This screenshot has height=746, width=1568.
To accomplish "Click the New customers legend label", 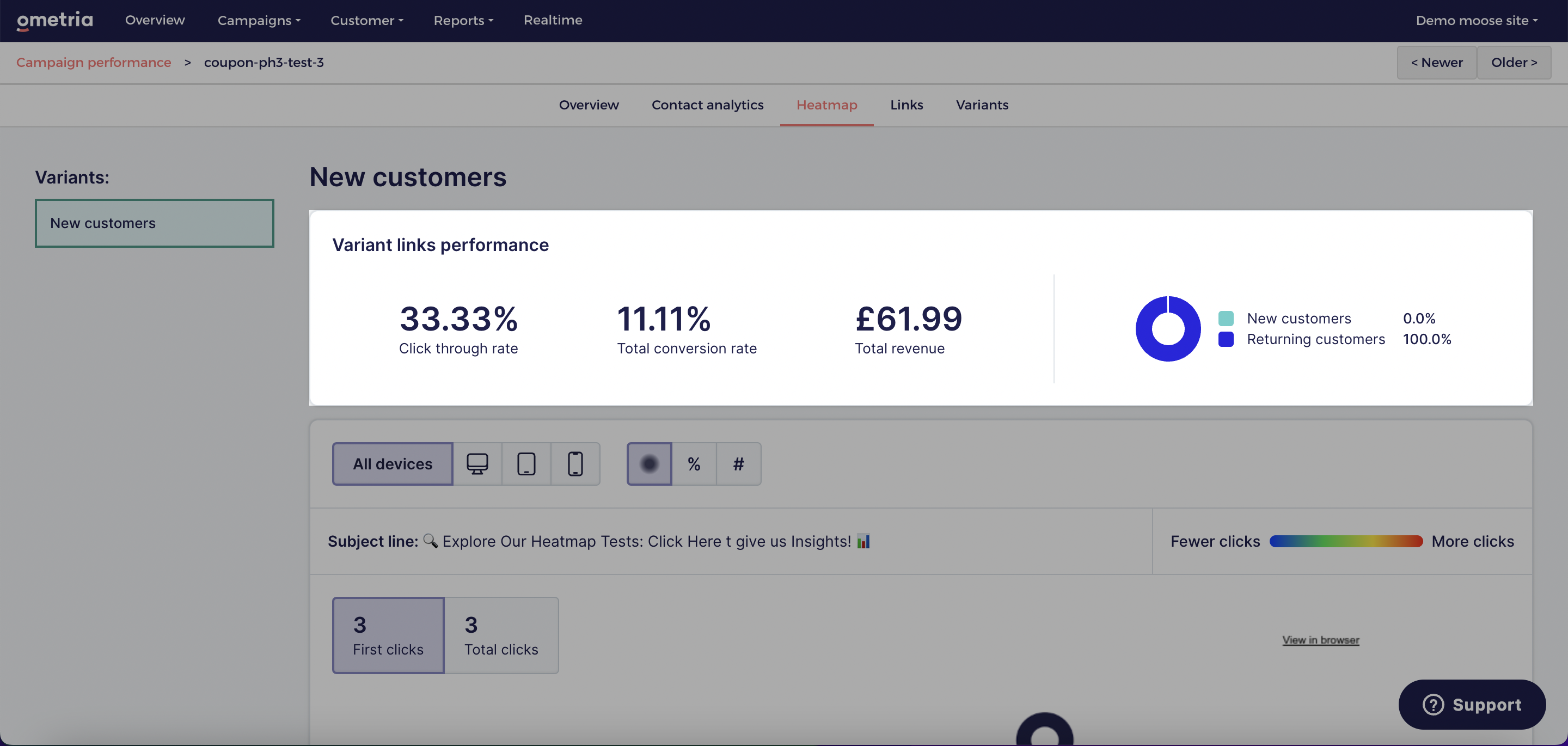I will (1298, 318).
